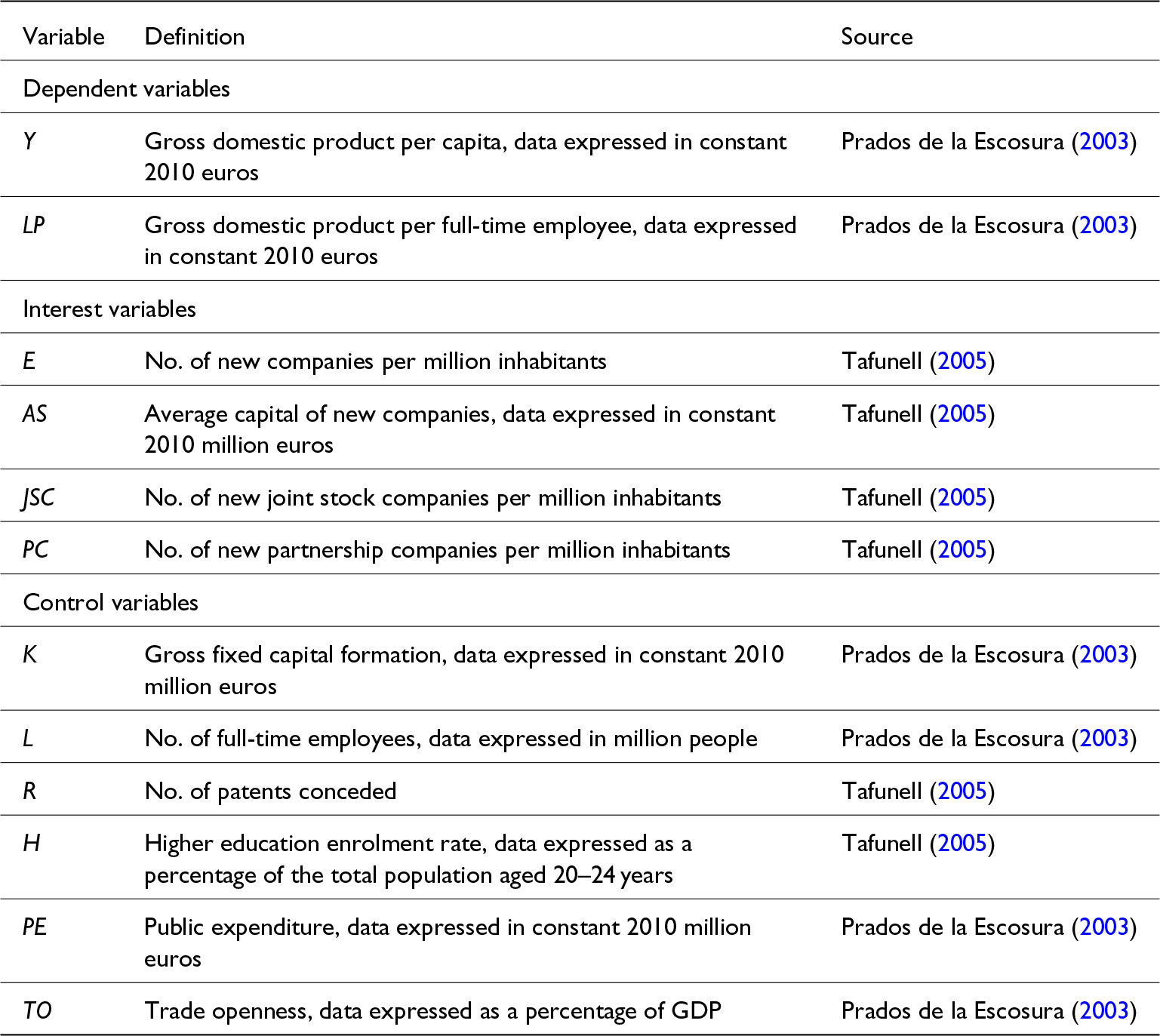The width and height of the screenshot is (1160, 1036).
Task: Select the Control variables section heading
Action: pyautogui.click(x=111, y=603)
